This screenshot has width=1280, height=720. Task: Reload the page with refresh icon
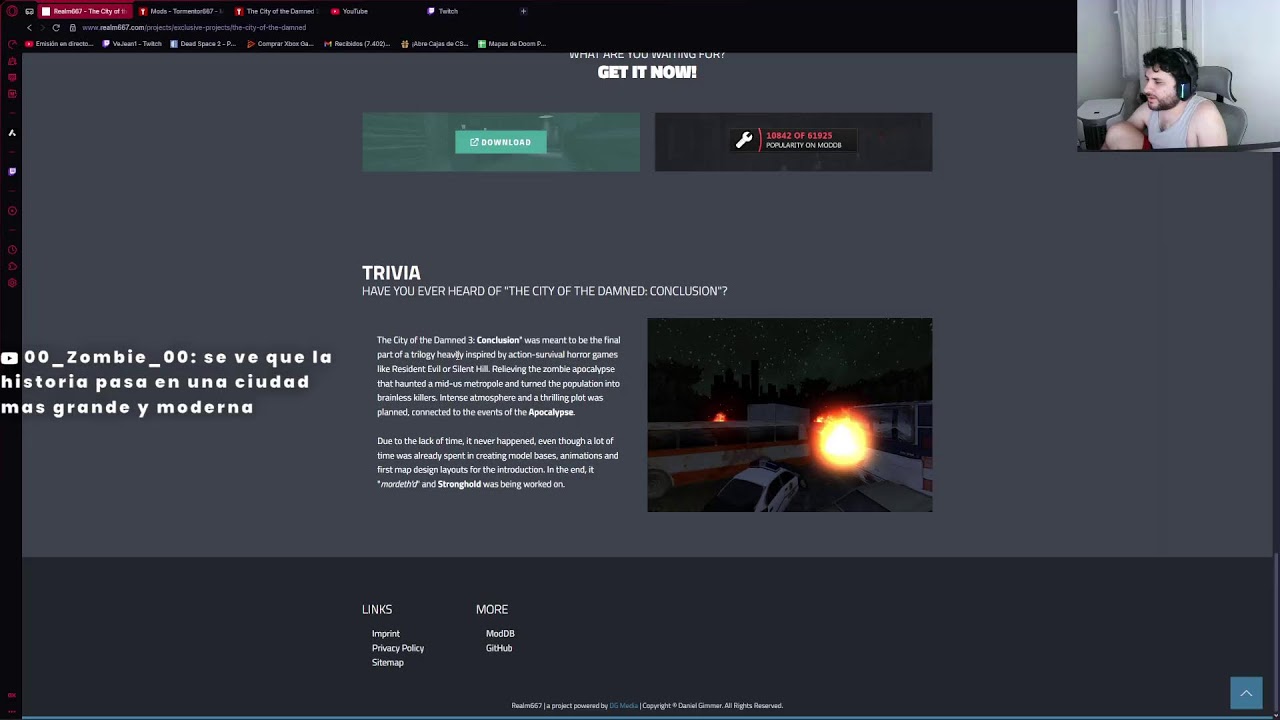tap(56, 28)
